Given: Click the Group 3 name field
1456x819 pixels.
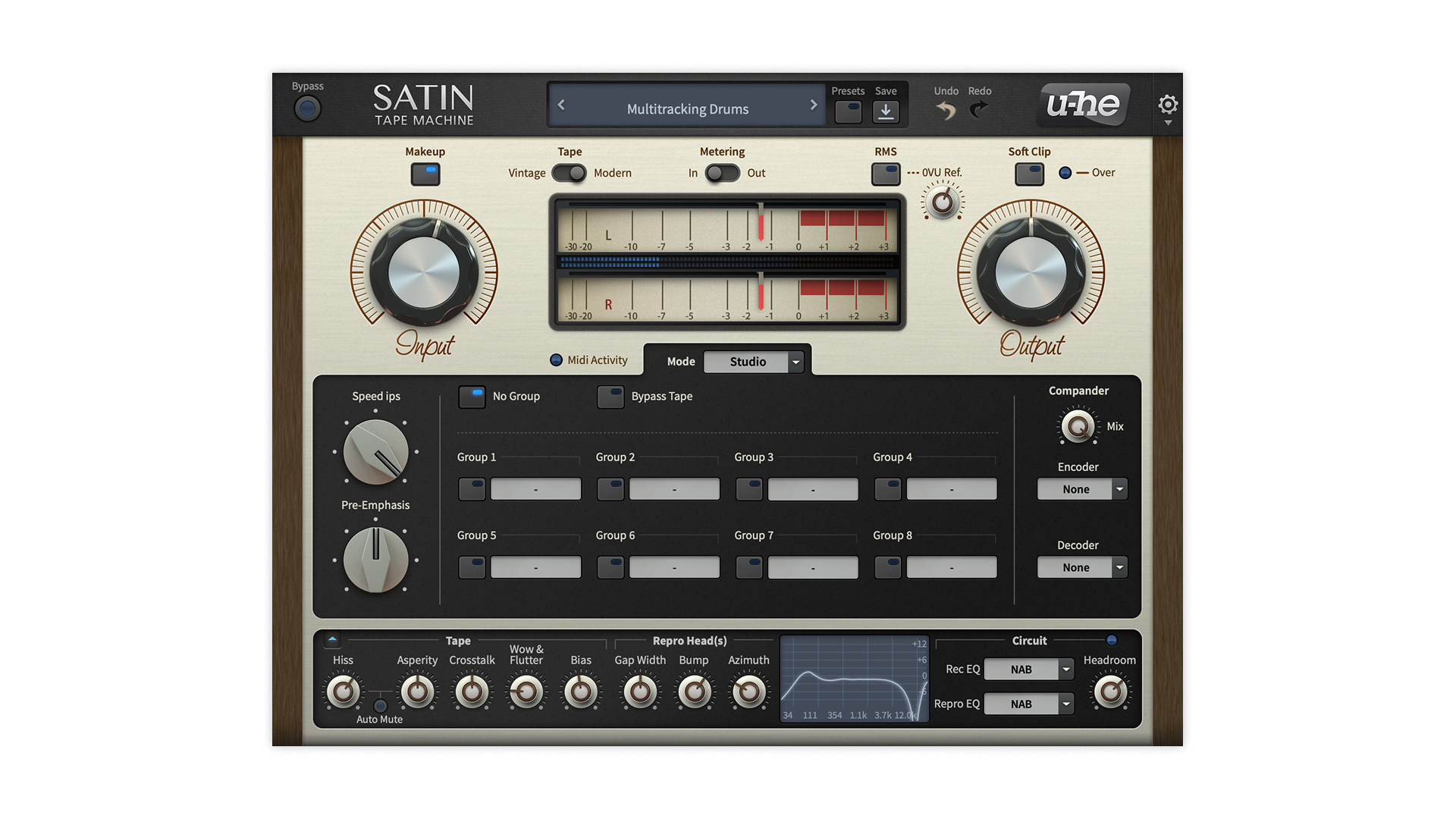Looking at the screenshot, I should pyautogui.click(x=813, y=489).
